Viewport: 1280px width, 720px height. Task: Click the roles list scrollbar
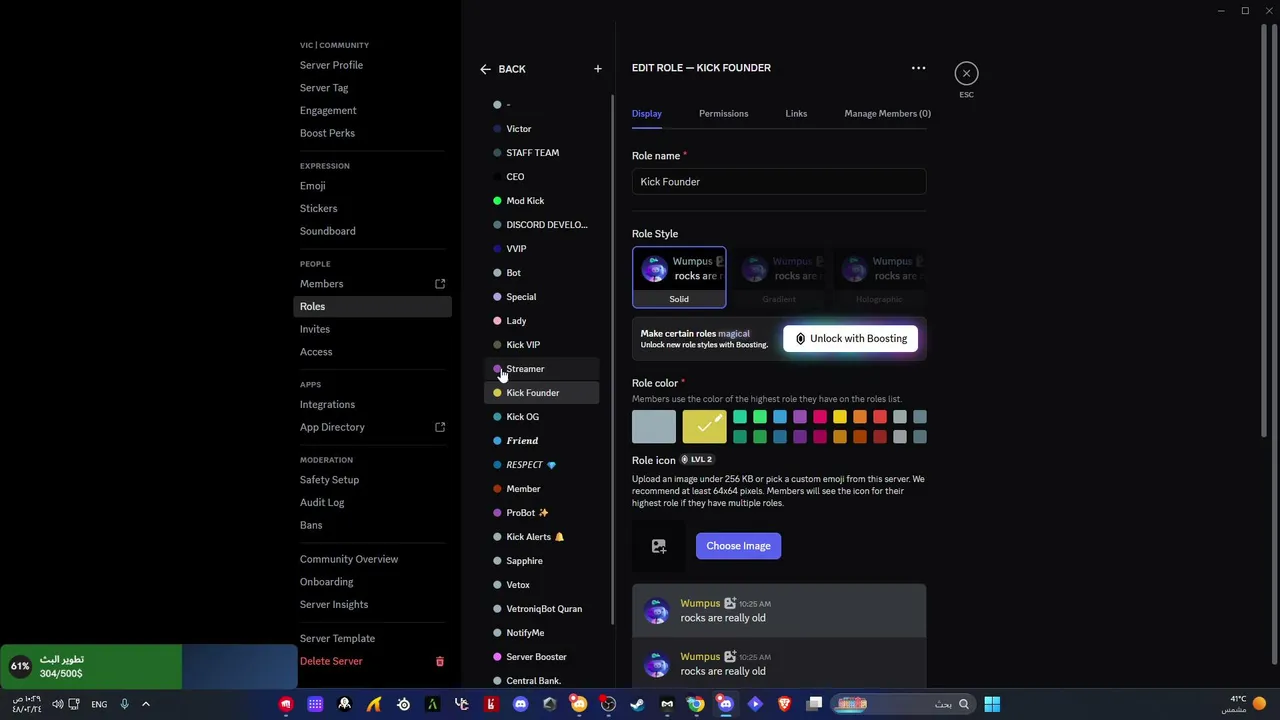612,360
